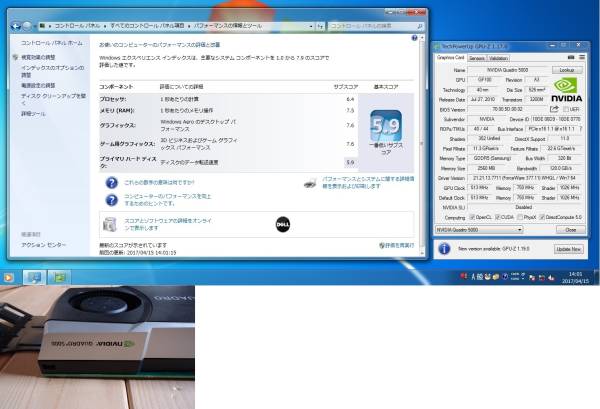The image size is (600, 409).
Task: Click the パフォーマンスの情報とツール breadcrumb
Action: tap(228, 26)
